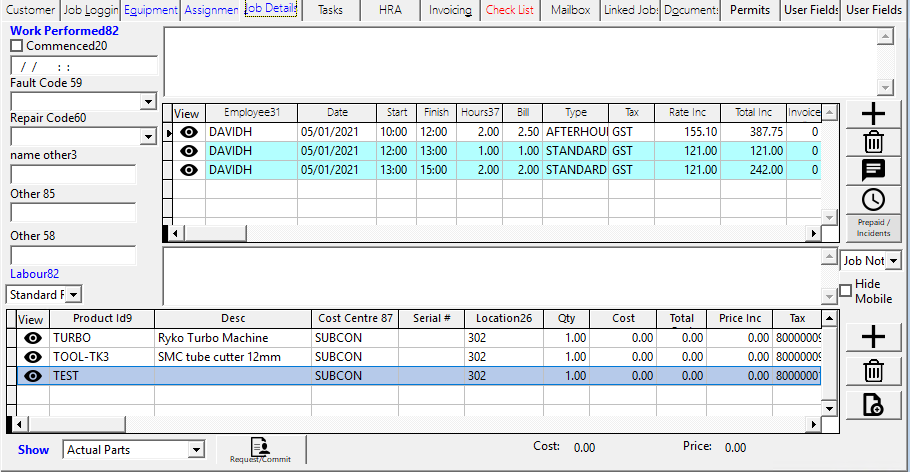910x472 pixels.
Task: Click the Prepaid / Incidents button
Action: tap(873, 228)
